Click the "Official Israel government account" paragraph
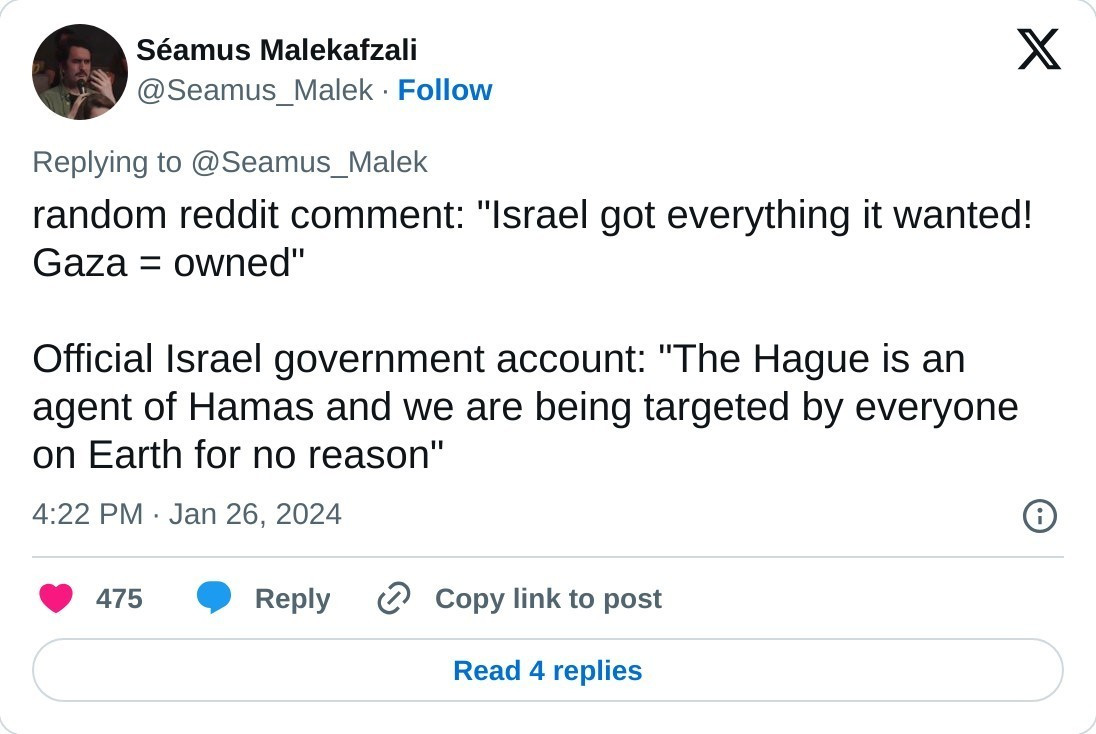 click(498, 358)
